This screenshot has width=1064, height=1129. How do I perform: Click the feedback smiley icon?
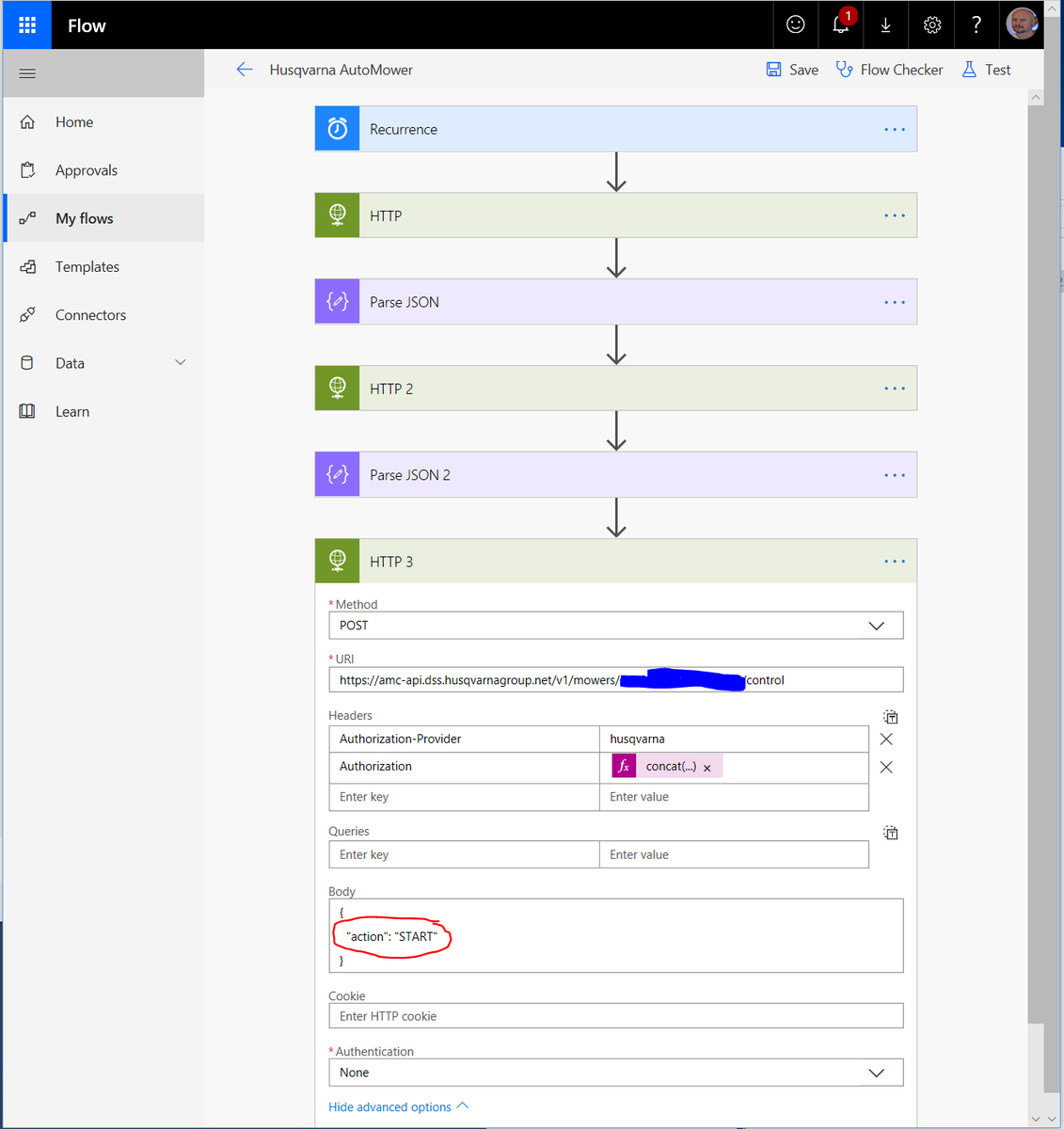point(796,25)
